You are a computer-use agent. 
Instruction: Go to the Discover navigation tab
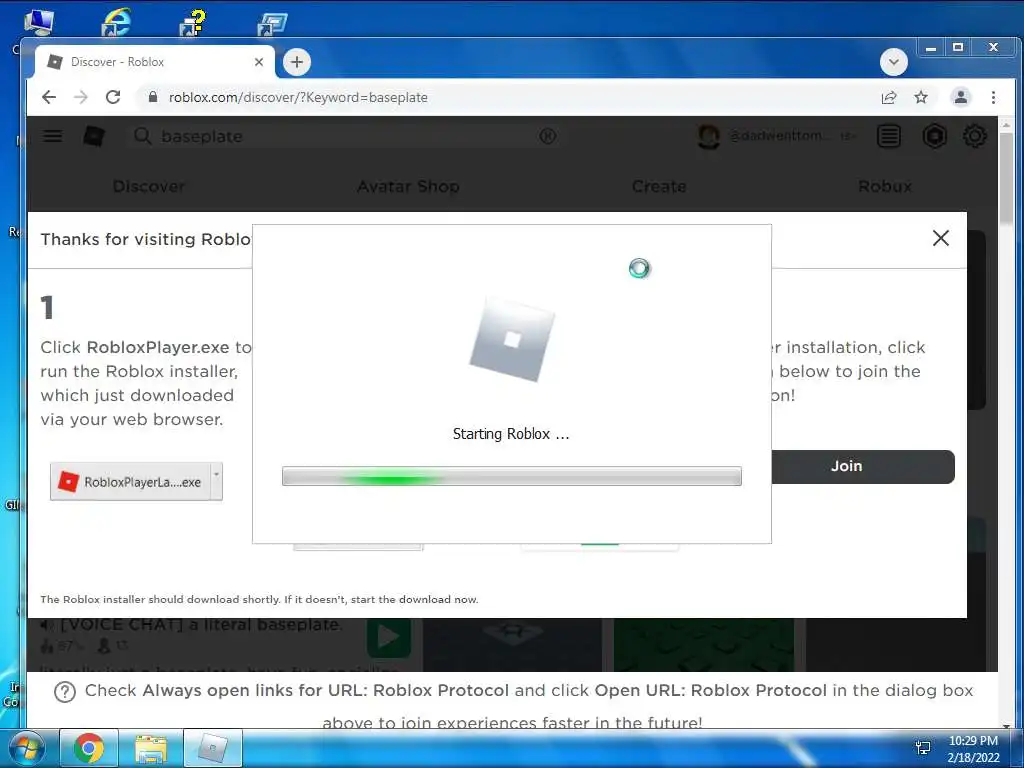coord(148,186)
